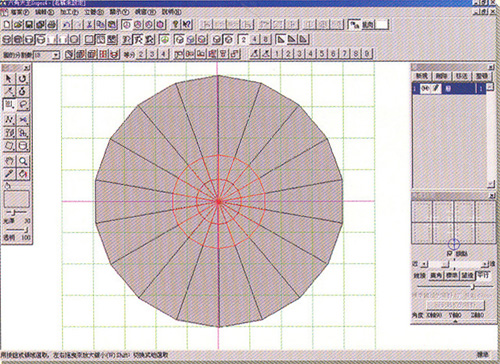Select the arrow selection tool
Viewport: 500px width, 364px height.
9,79
